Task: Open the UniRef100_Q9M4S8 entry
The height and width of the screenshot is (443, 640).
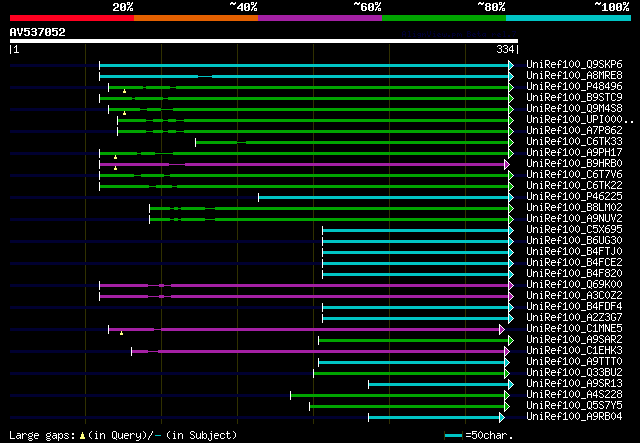Action: coord(574,109)
